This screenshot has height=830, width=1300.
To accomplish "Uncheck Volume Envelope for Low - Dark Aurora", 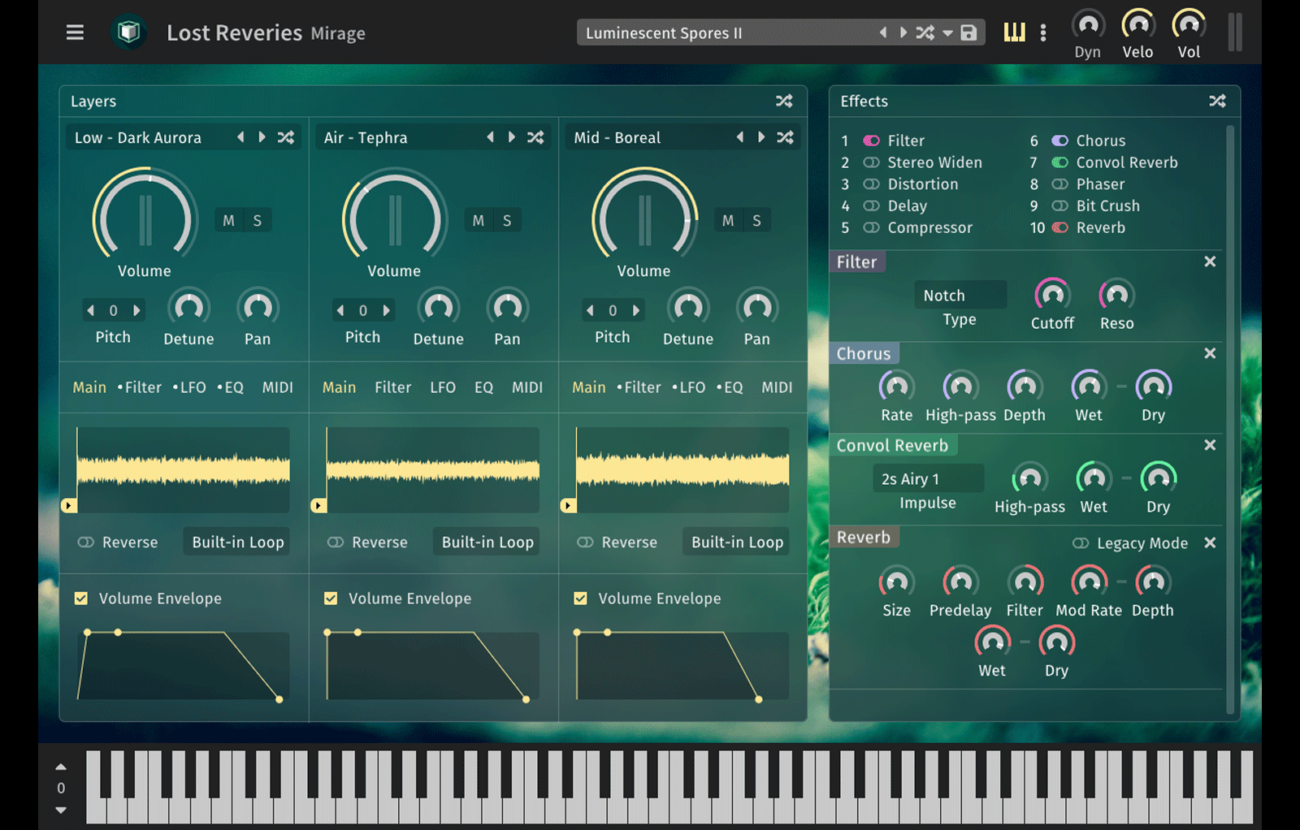I will click(81, 598).
